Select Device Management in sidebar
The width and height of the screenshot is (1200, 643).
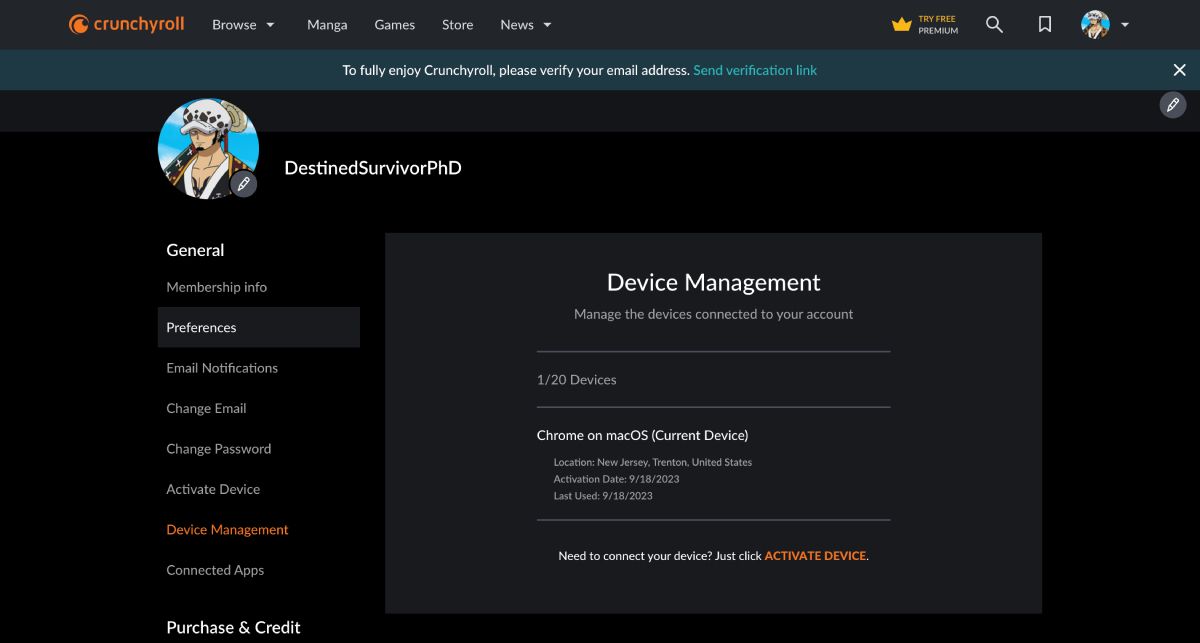click(227, 530)
